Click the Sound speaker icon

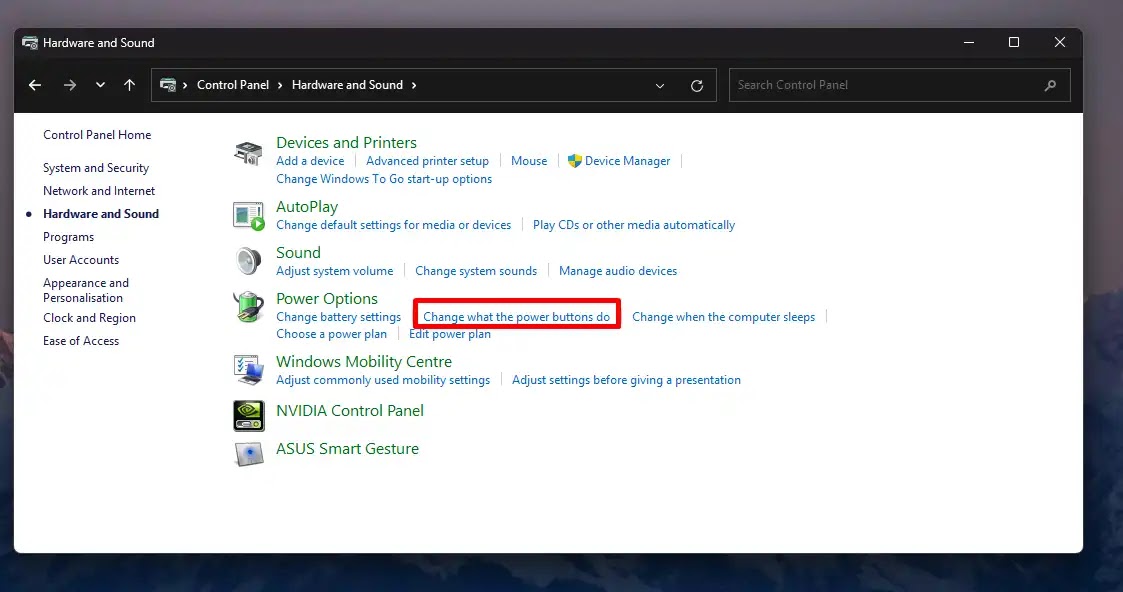pos(249,261)
